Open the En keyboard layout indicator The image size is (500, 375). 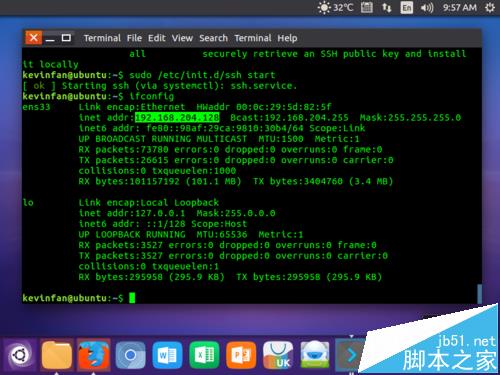(406, 7)
